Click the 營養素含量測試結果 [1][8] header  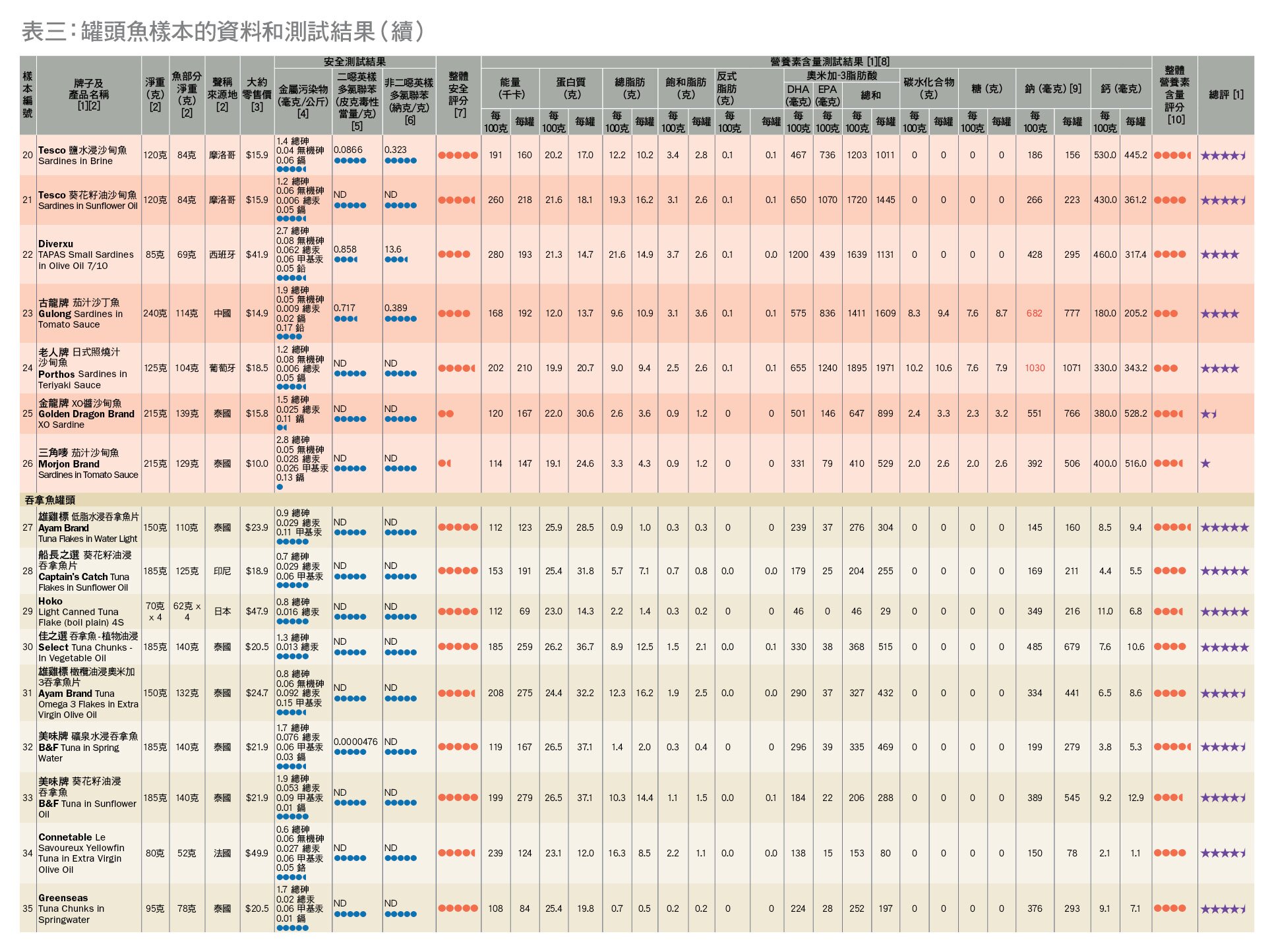click(830, 61)
